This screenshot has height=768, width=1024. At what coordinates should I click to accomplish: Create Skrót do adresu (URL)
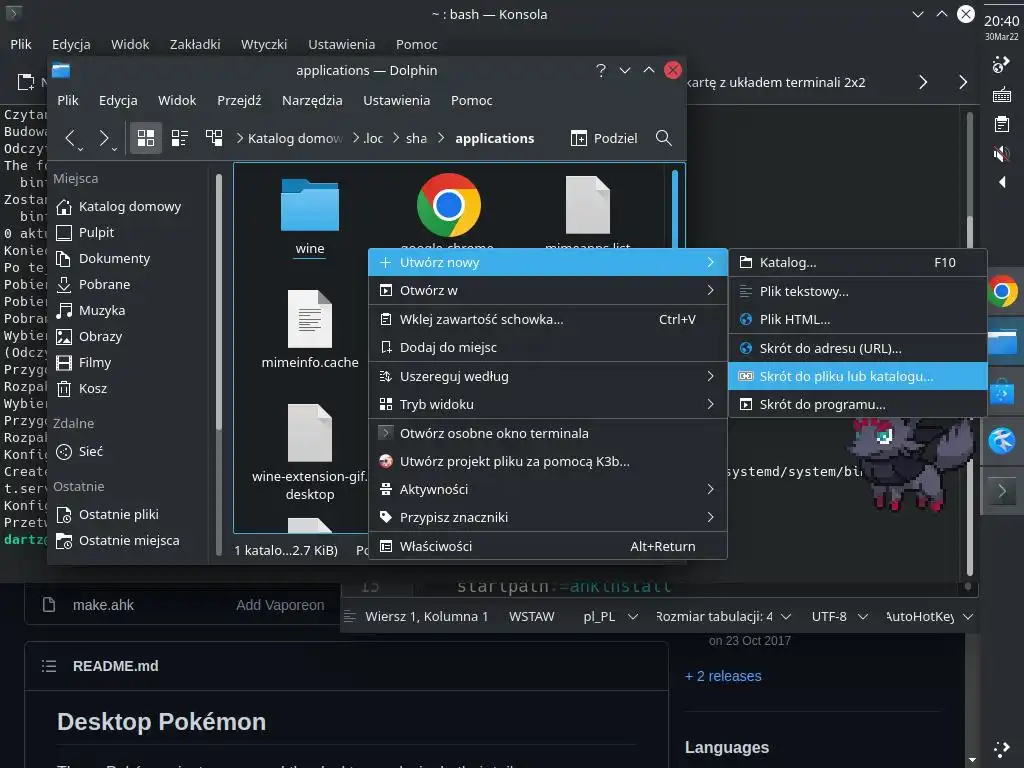(x=857, y=348)
